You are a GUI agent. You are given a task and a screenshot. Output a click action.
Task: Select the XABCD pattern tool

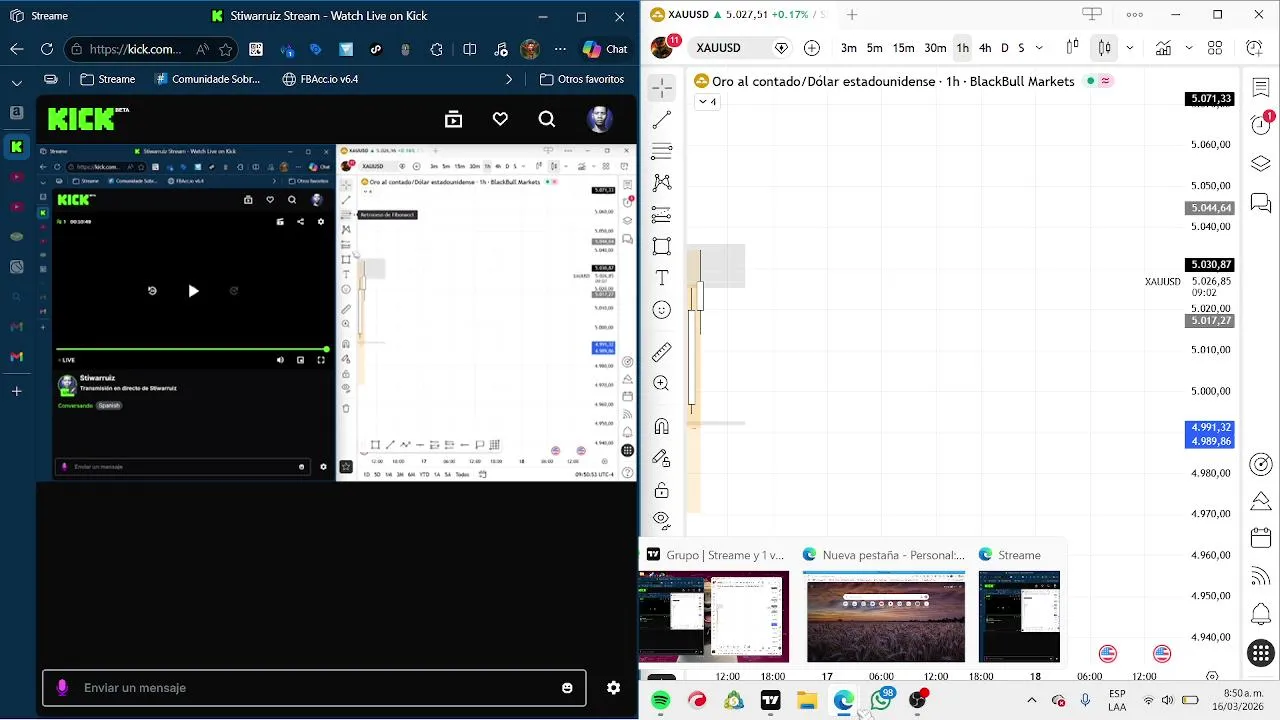click(x=661, y=183)
